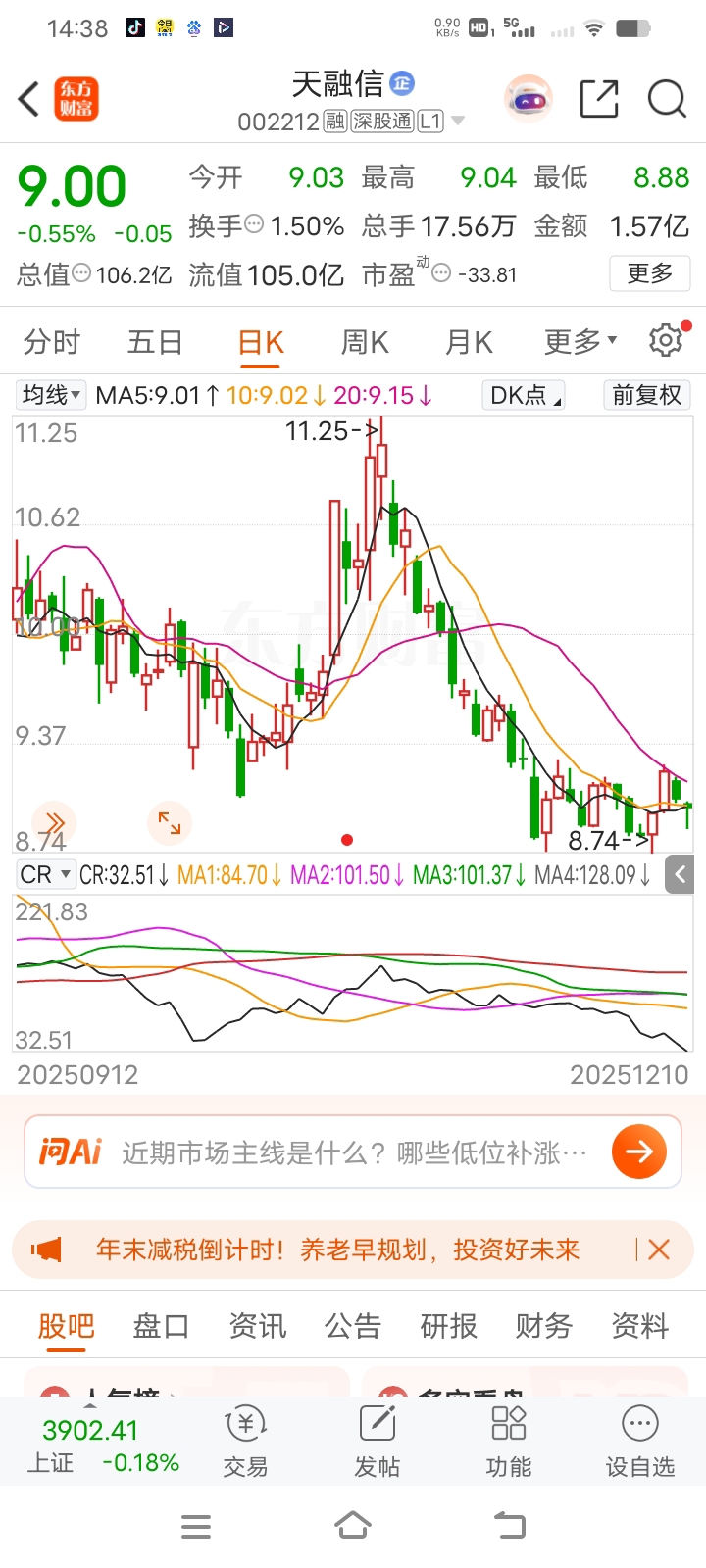Tap 更多 quote details button
The height and width of the screenshot is (1568, 706).
[x=650, y=273]
